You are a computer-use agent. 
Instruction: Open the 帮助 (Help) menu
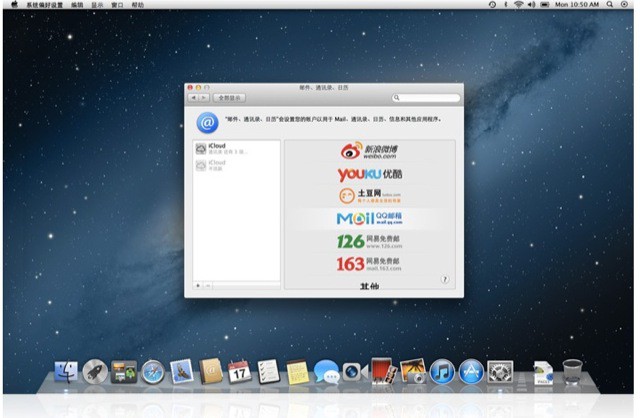pos(138,5)
